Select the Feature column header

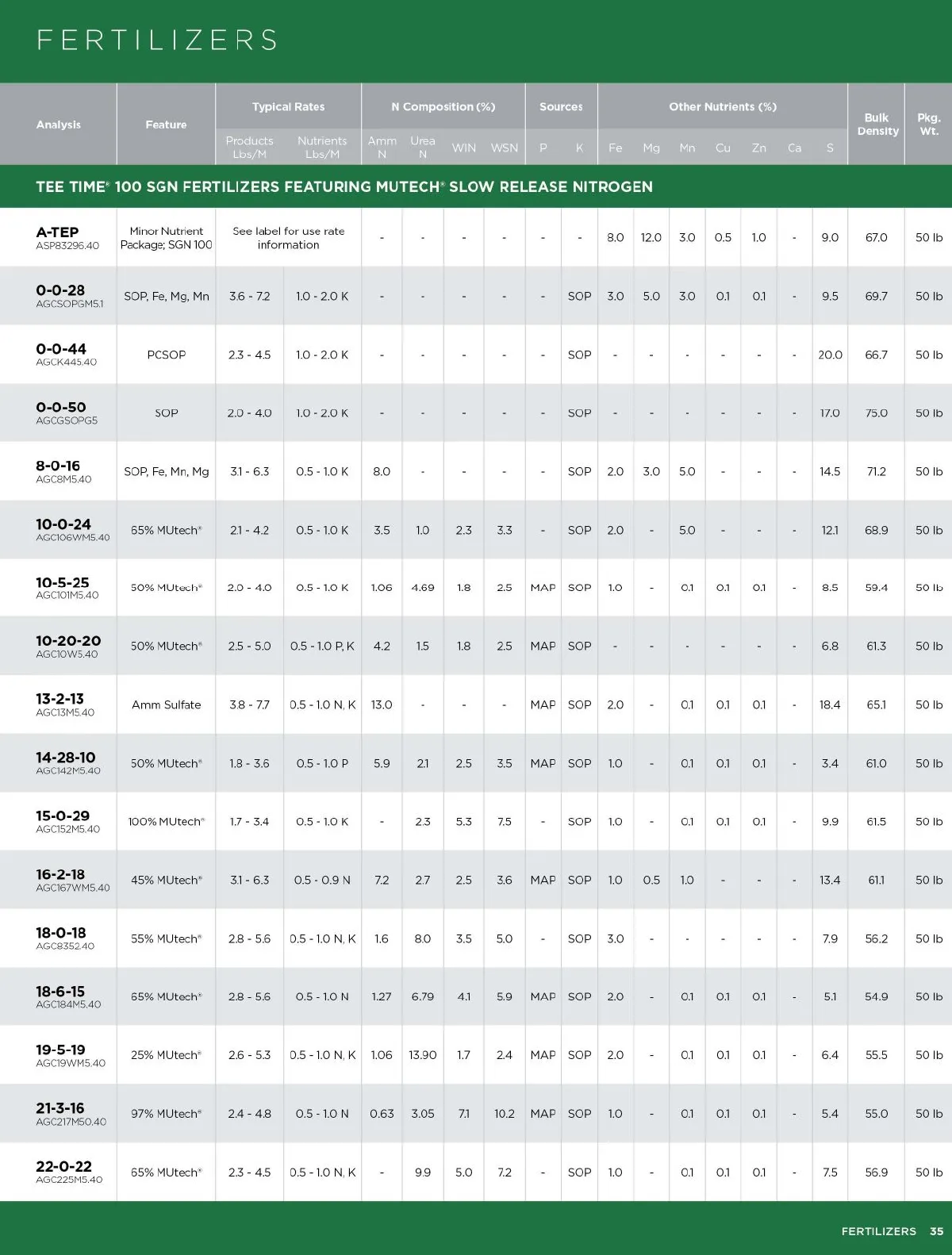tap(166, 125)
